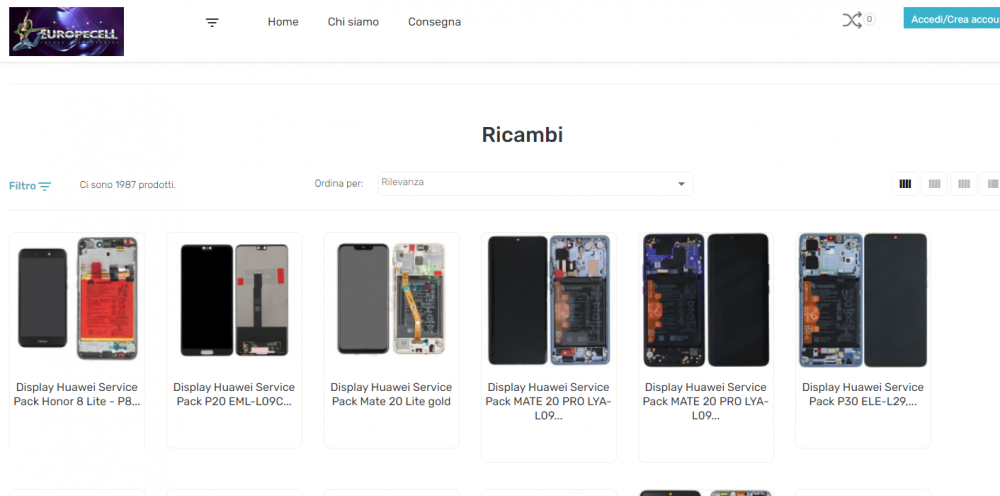Click title Display Huawei Service Pack P30 ELE-L29

863,395
